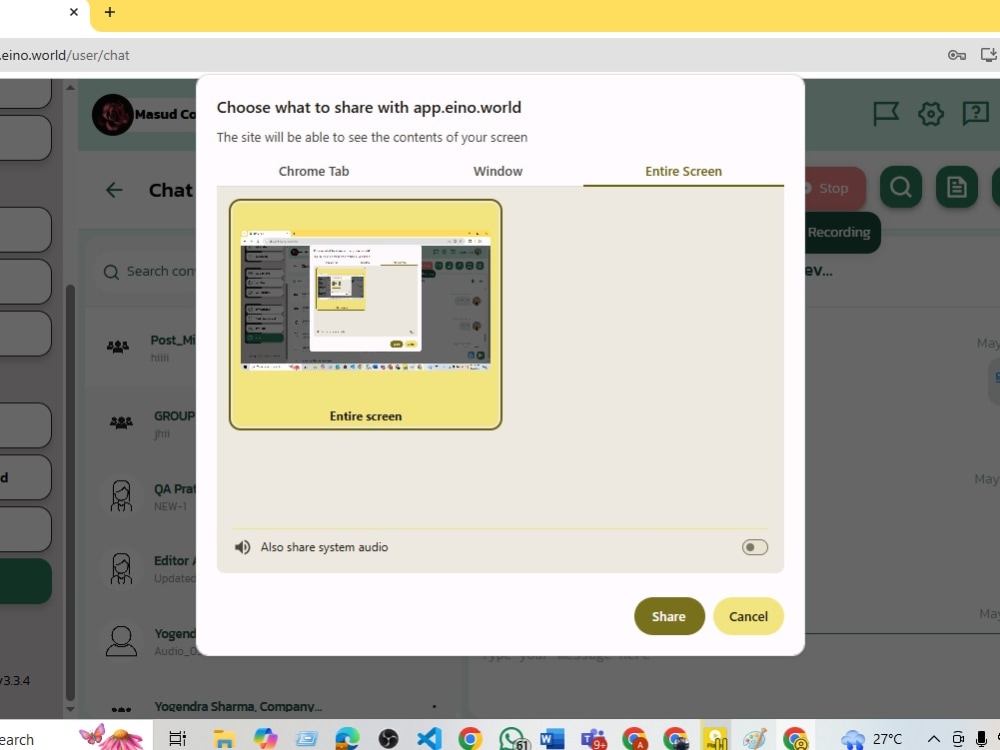Viewport: 1000px width, 750px height.
Task: Open the QA Prat conversation
Action: tap(142, 497)
